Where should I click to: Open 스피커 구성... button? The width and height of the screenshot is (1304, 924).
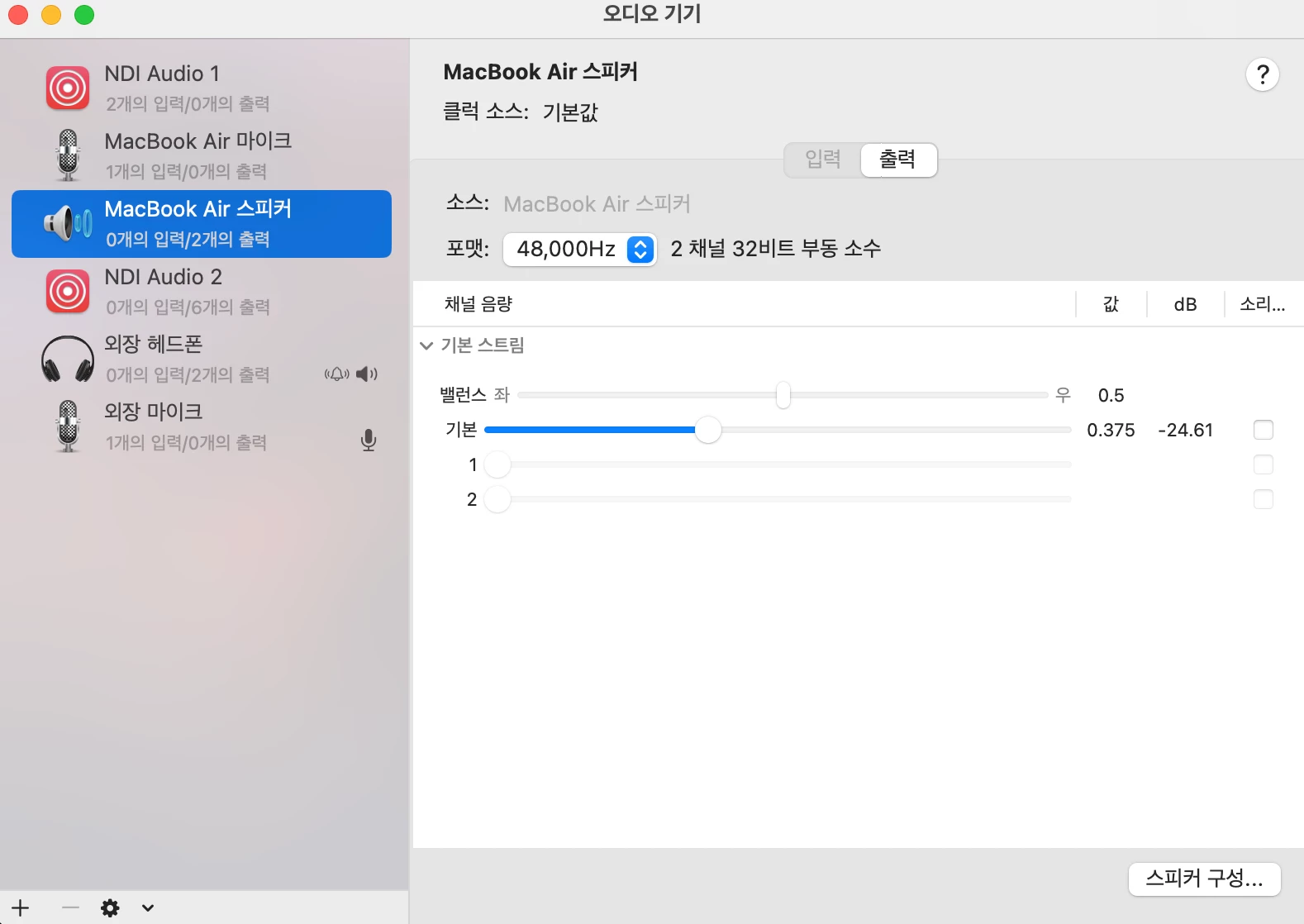[x=1204, y=879]
